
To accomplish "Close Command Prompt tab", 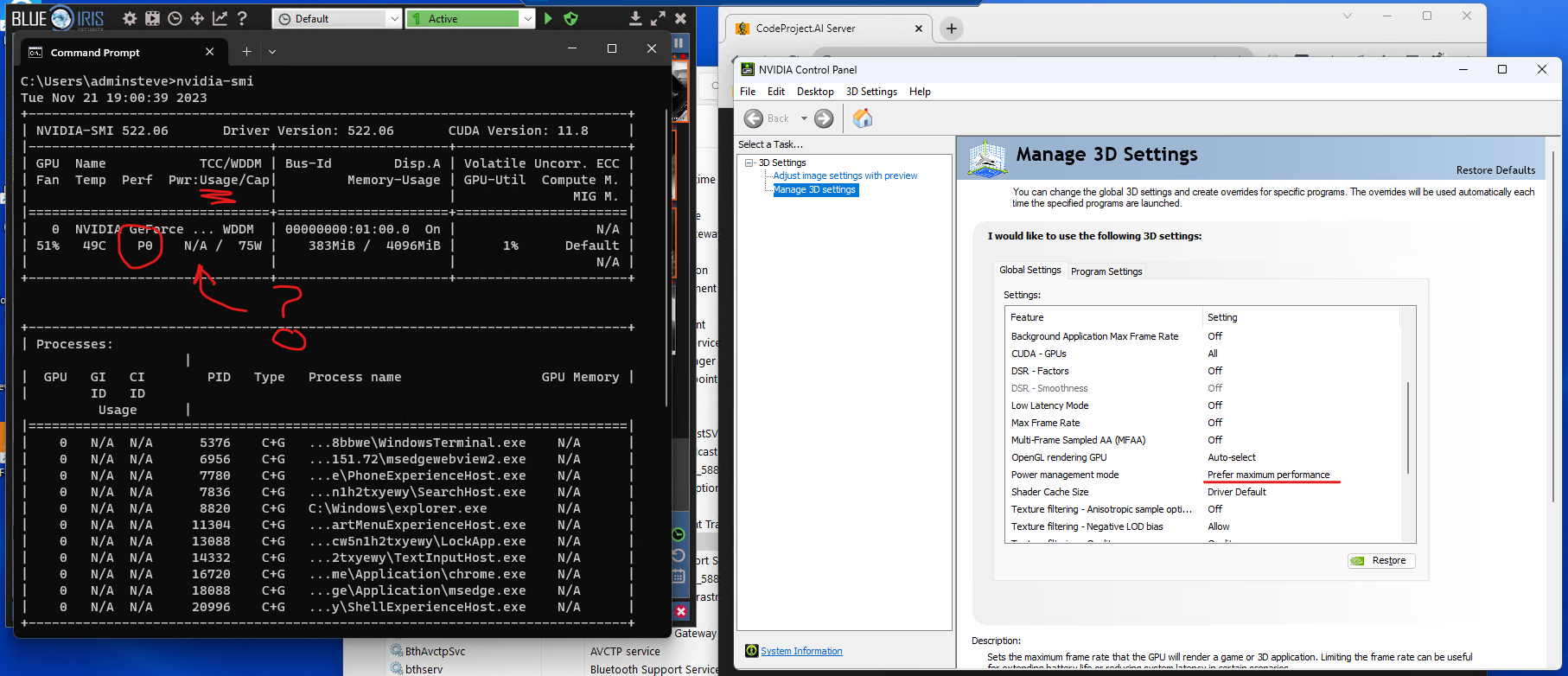I will 209,52.
